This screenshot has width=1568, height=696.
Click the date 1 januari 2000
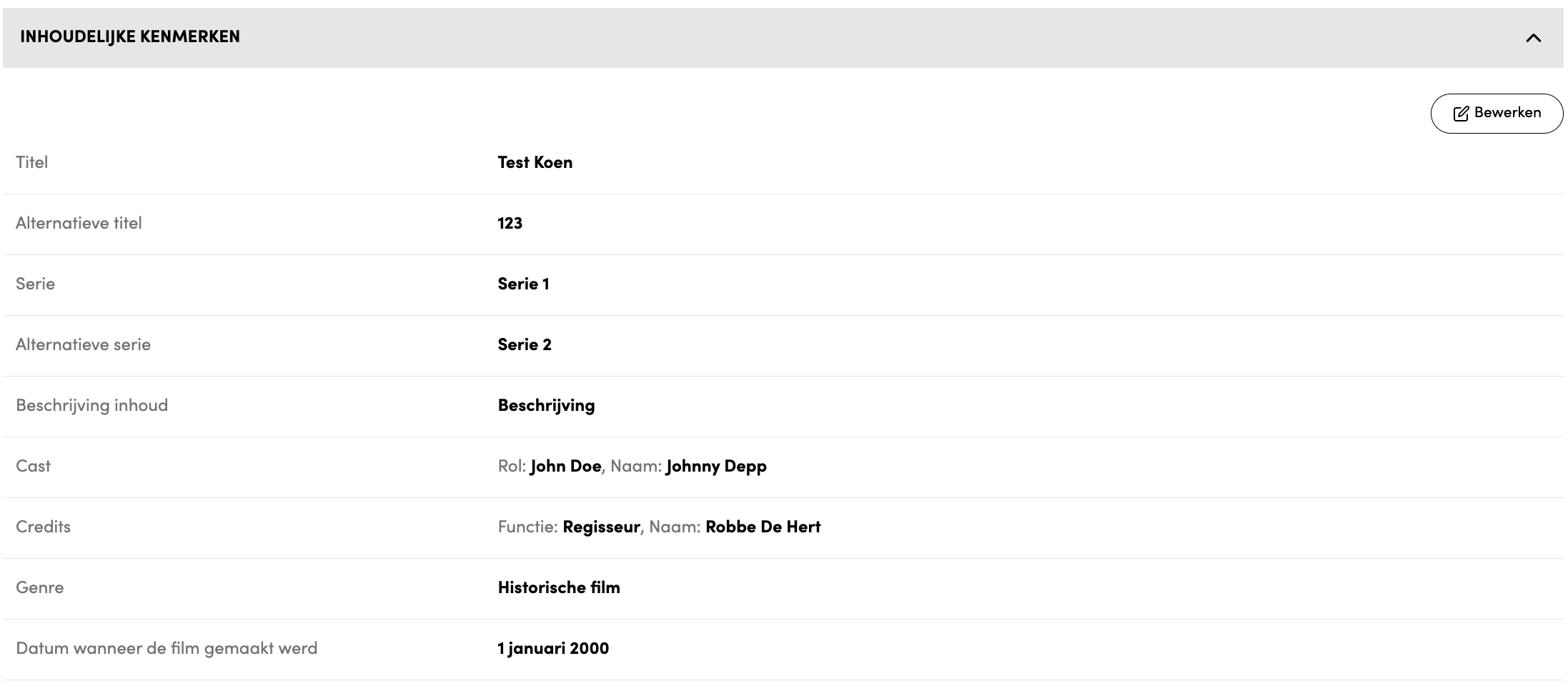[x=553, y=648]
